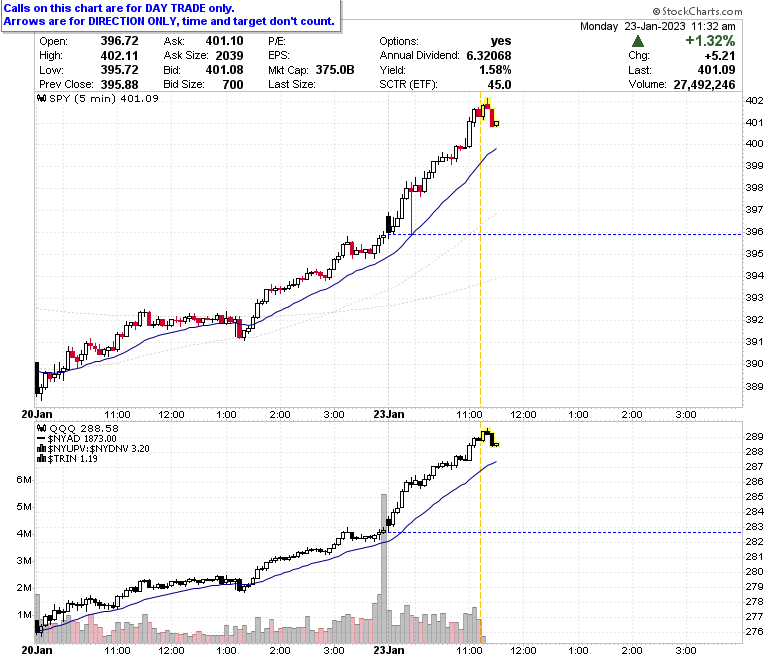780x659 pixels.
Task: Click the green up-triangle change indicator
Action: pos(638,41)
